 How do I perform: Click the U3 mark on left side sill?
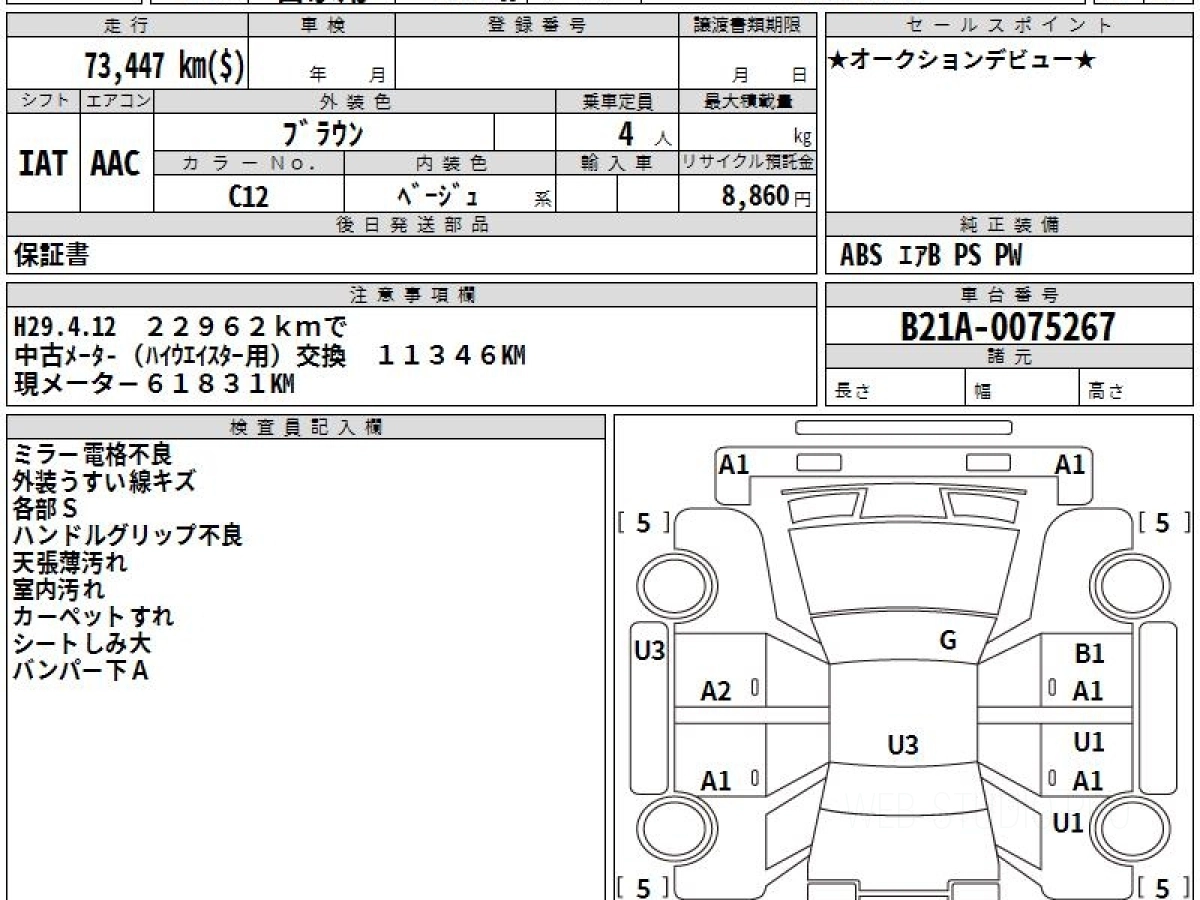point(650,651)
